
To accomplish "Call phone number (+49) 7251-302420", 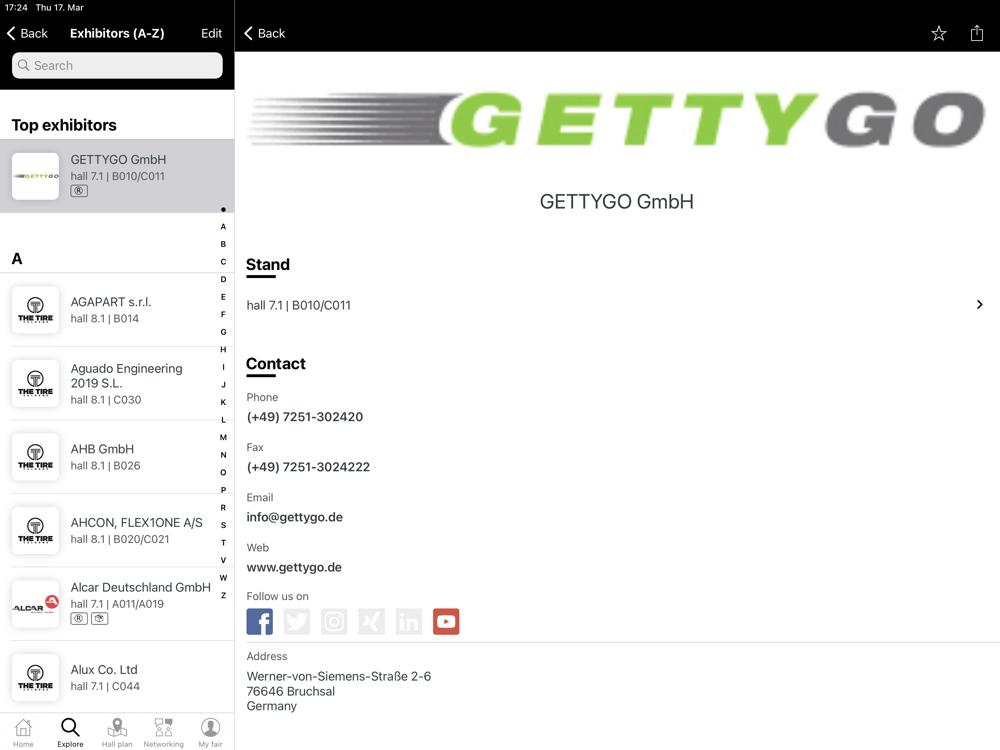I will point(305,416).
